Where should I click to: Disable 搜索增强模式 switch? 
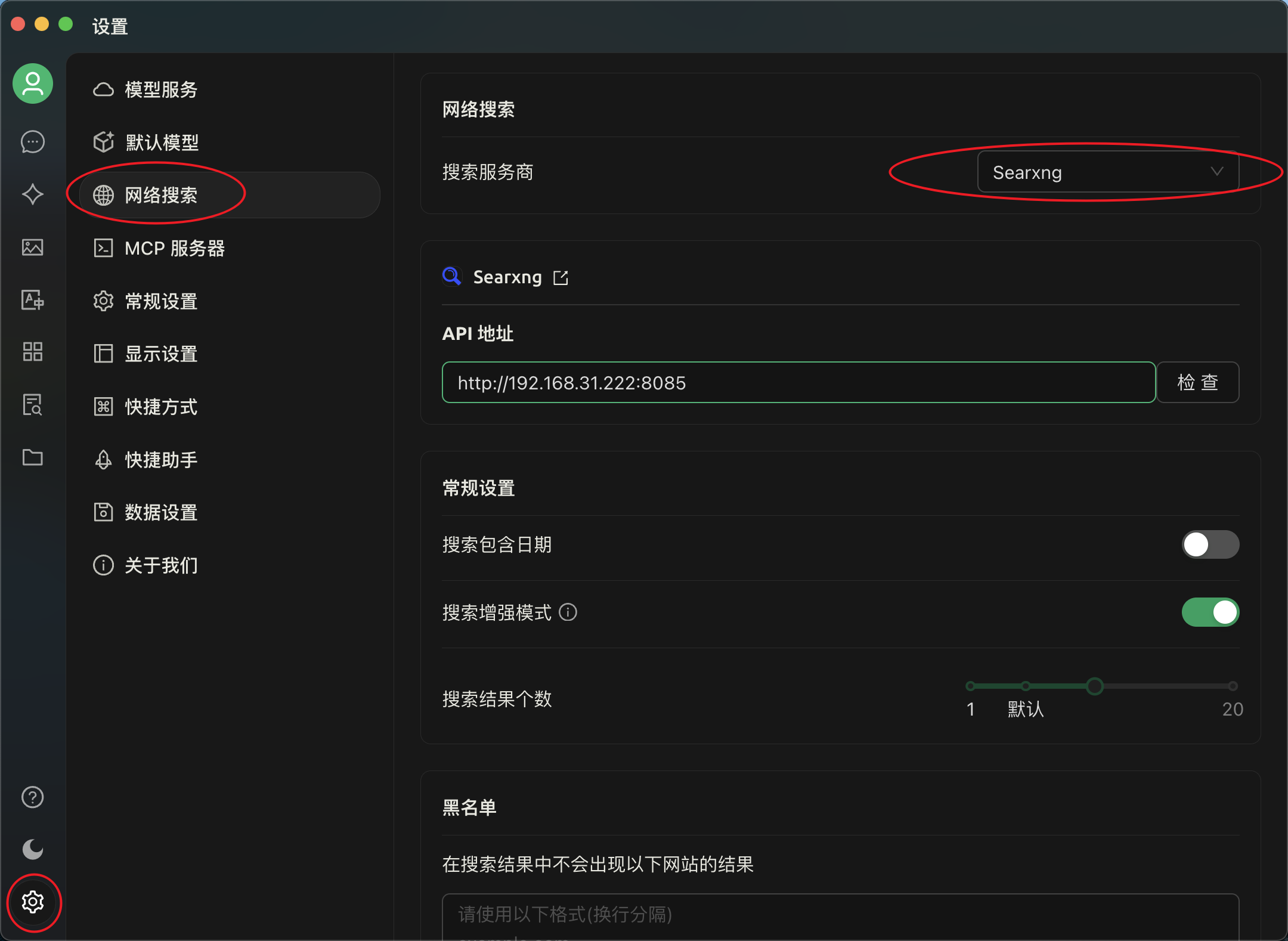pos(1210,612)
